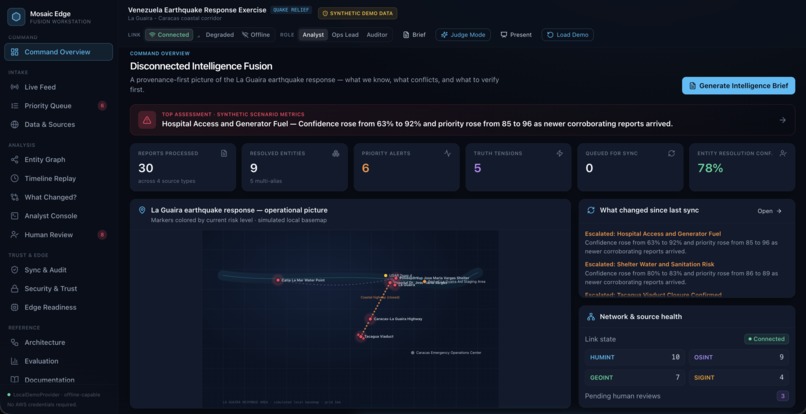
Task: Click the What Changed? sidebar icon
Action: [14, 197]
